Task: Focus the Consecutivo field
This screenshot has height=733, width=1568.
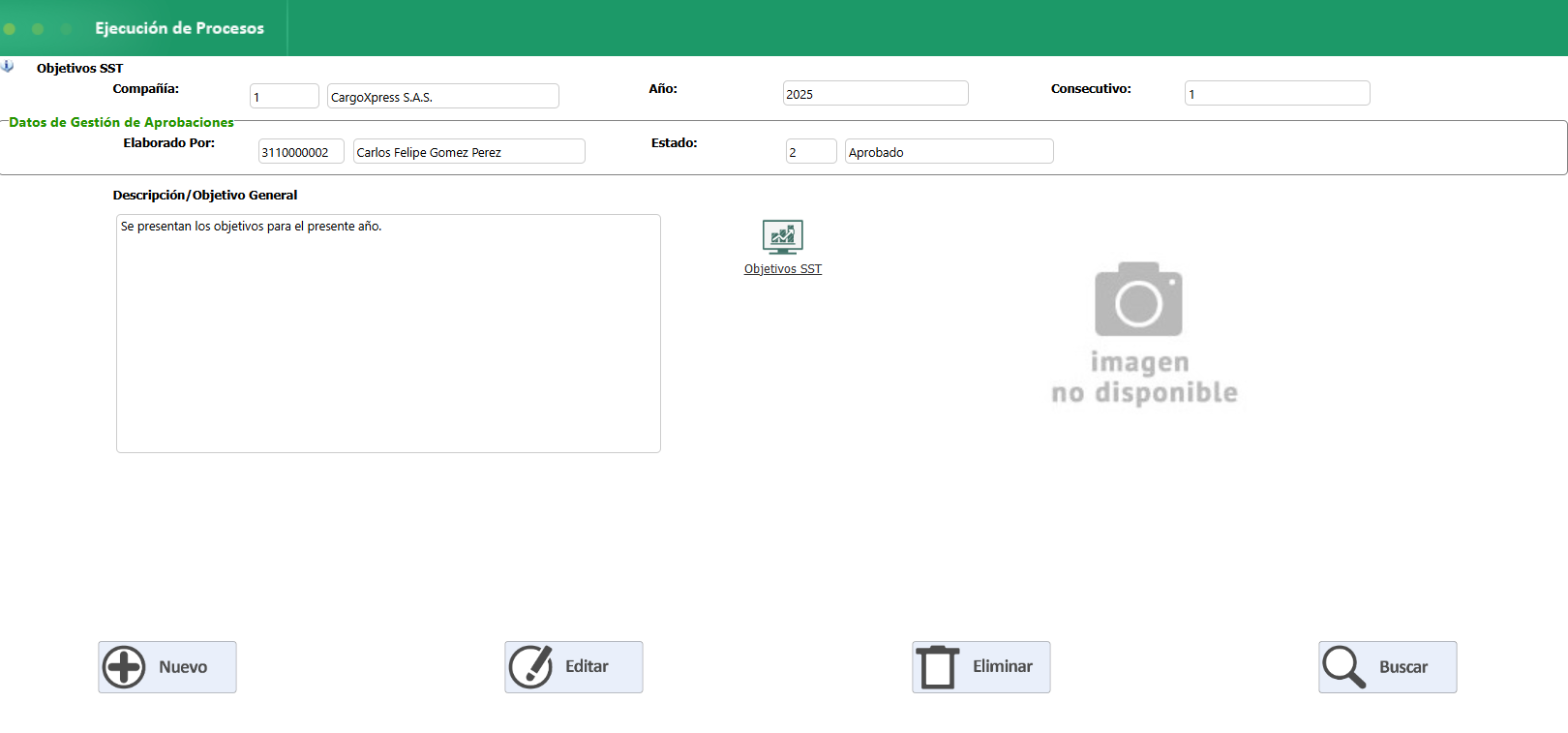Action: tap(1278, 93)
